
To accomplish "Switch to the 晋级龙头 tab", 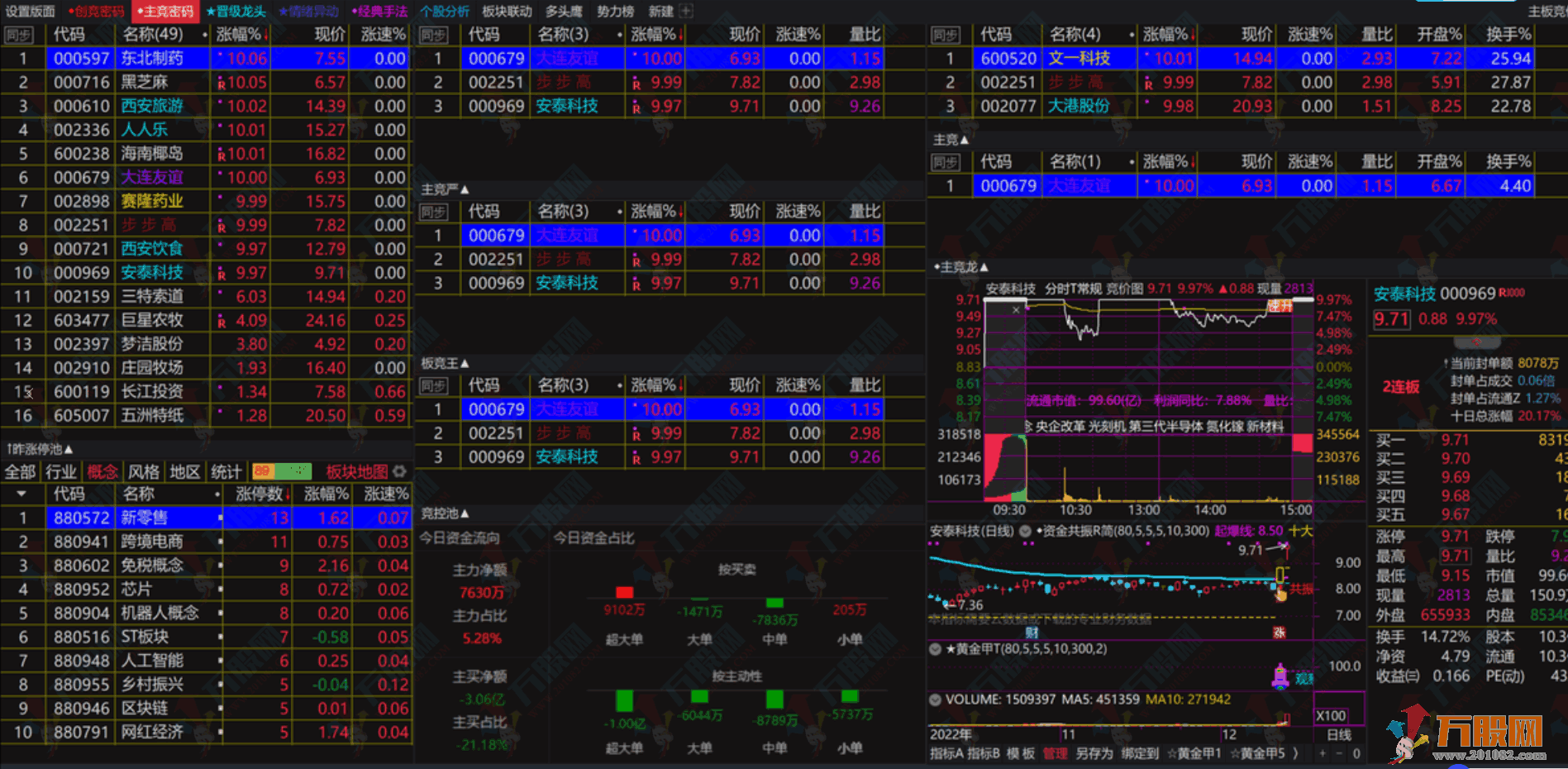I will click(238, 12).
